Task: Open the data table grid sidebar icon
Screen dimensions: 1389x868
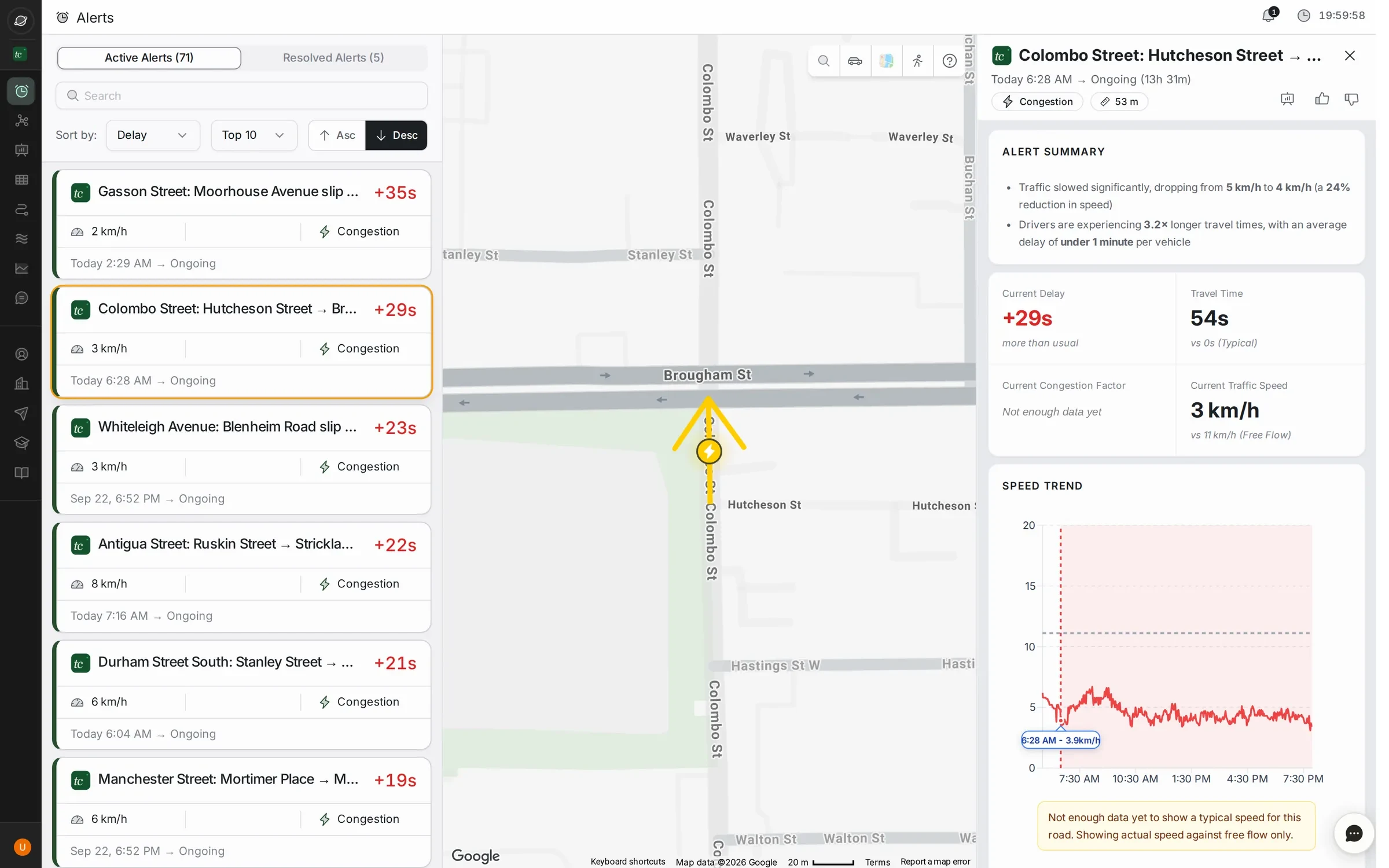Action: (x=21, y=180)
